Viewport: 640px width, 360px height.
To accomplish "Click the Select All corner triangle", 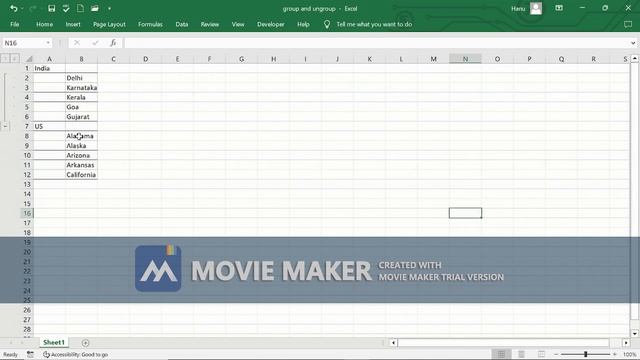I will coord(29,59).
